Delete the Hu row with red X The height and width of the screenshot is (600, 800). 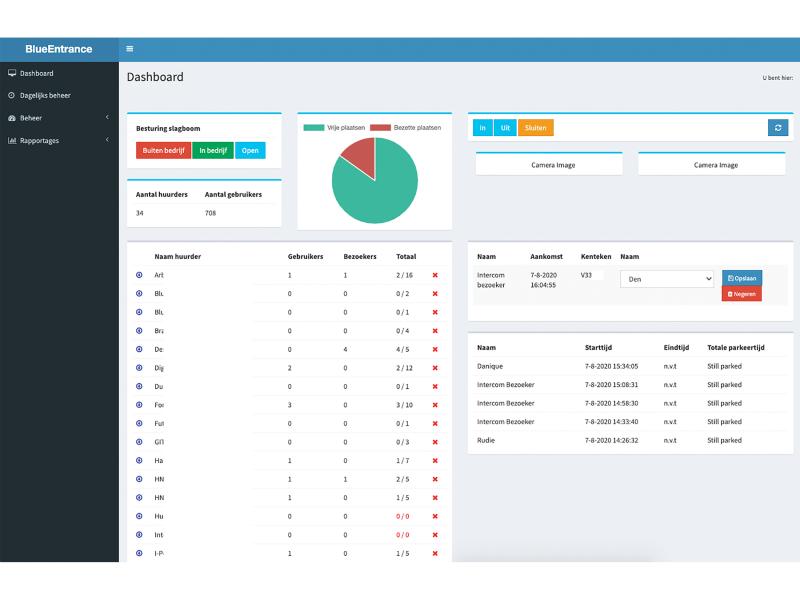point(435,516)
